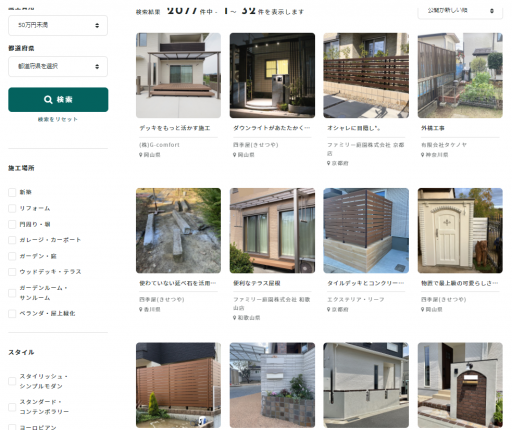Open the 物置で最上級の可愛らしさ title
The image size is (512, 430).
[x=460, y=283]
